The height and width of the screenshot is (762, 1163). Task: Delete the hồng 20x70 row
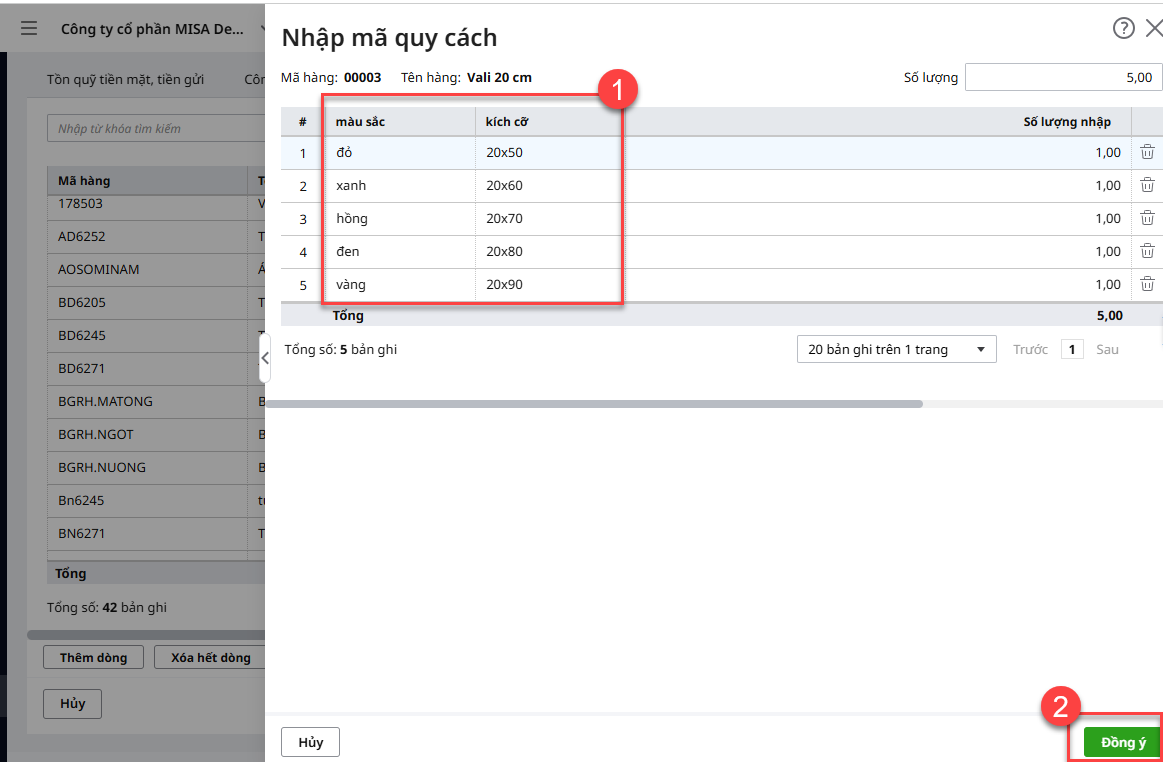[x=1147, y=218]
